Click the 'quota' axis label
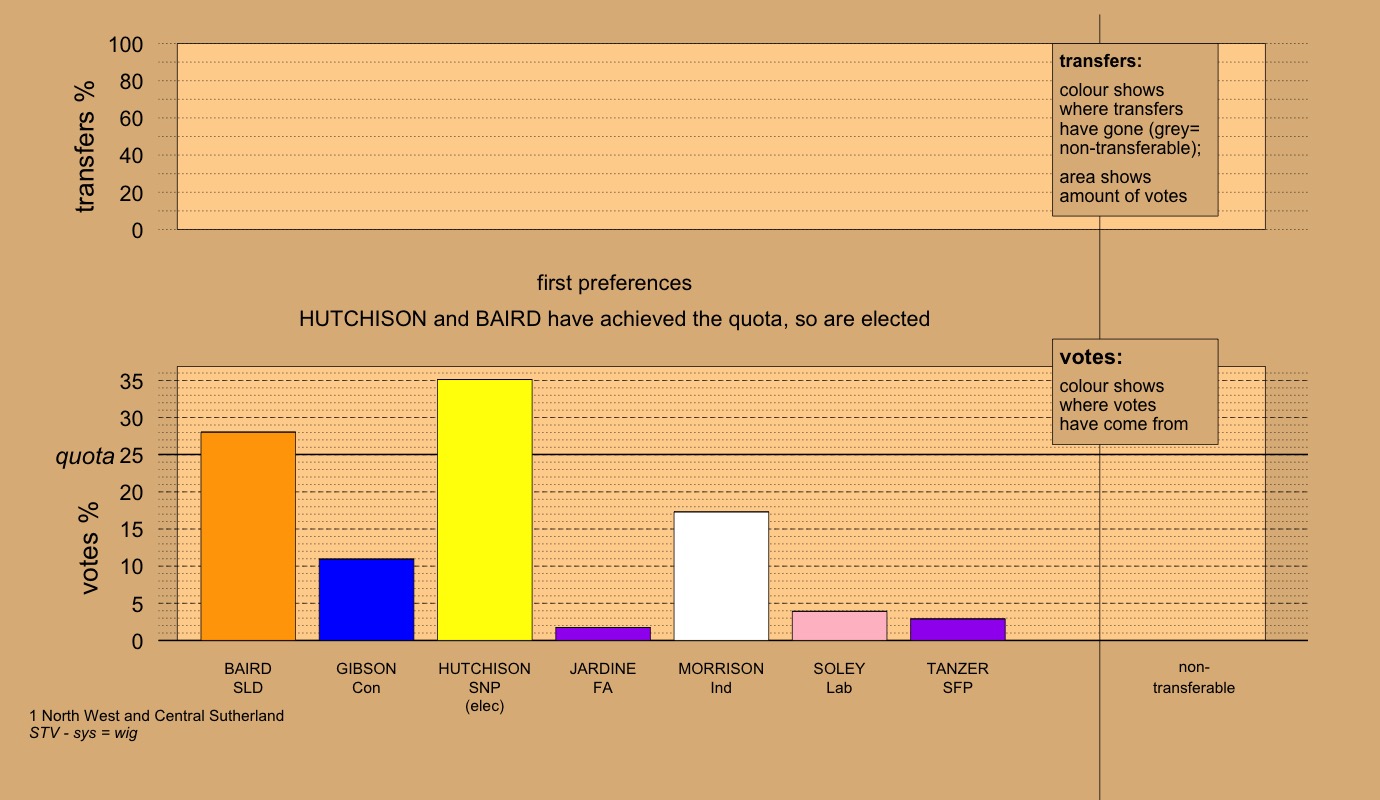Image resolution: width=1380 pixels, height=800 pixels. click(85, 457)
